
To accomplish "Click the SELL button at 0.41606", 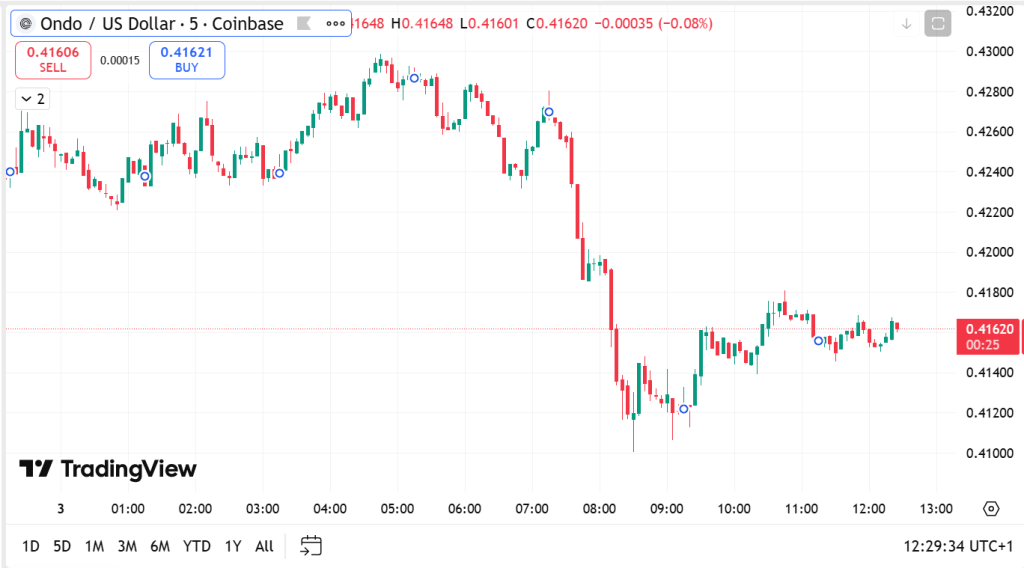I will (53, 60).
